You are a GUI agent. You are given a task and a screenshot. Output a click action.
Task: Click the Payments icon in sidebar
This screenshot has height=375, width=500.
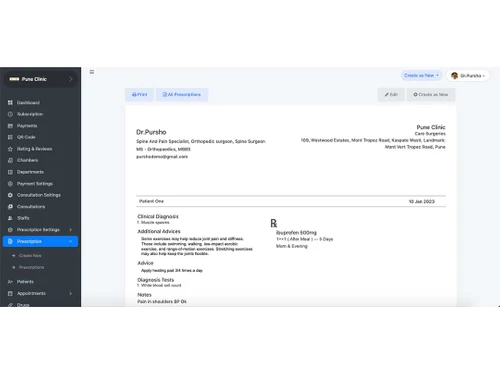click(x=10, y=126)
